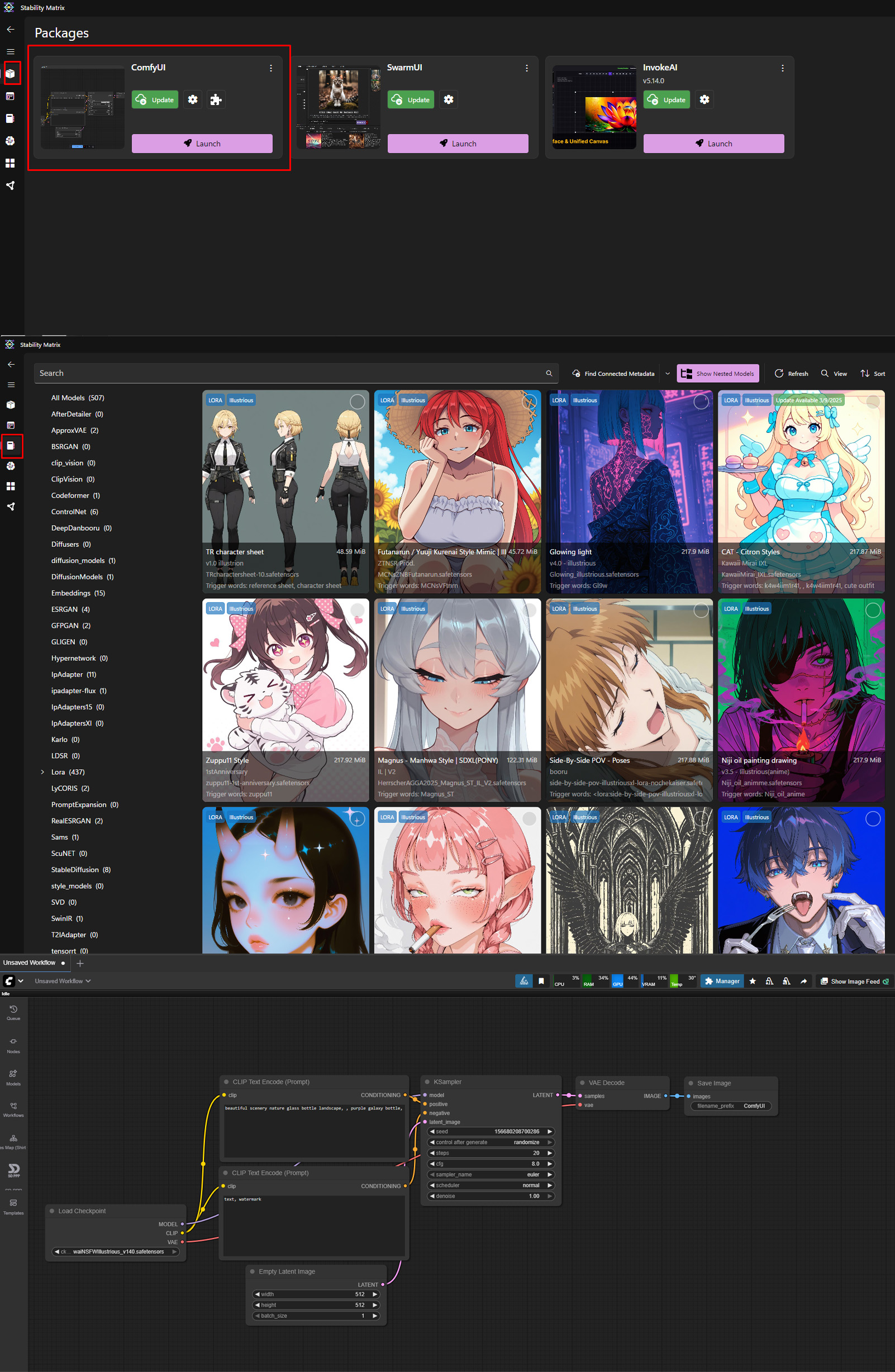Launch the ComfyUI package
This screenshot has height=1372, width=895.
[x=202, y=144]
